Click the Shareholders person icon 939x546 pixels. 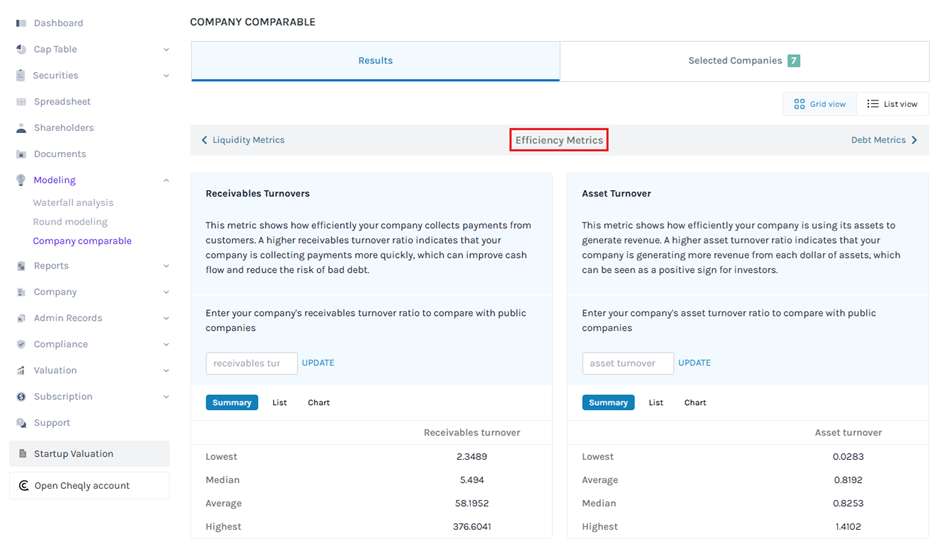pyautogui.click(x=21, y=128)
